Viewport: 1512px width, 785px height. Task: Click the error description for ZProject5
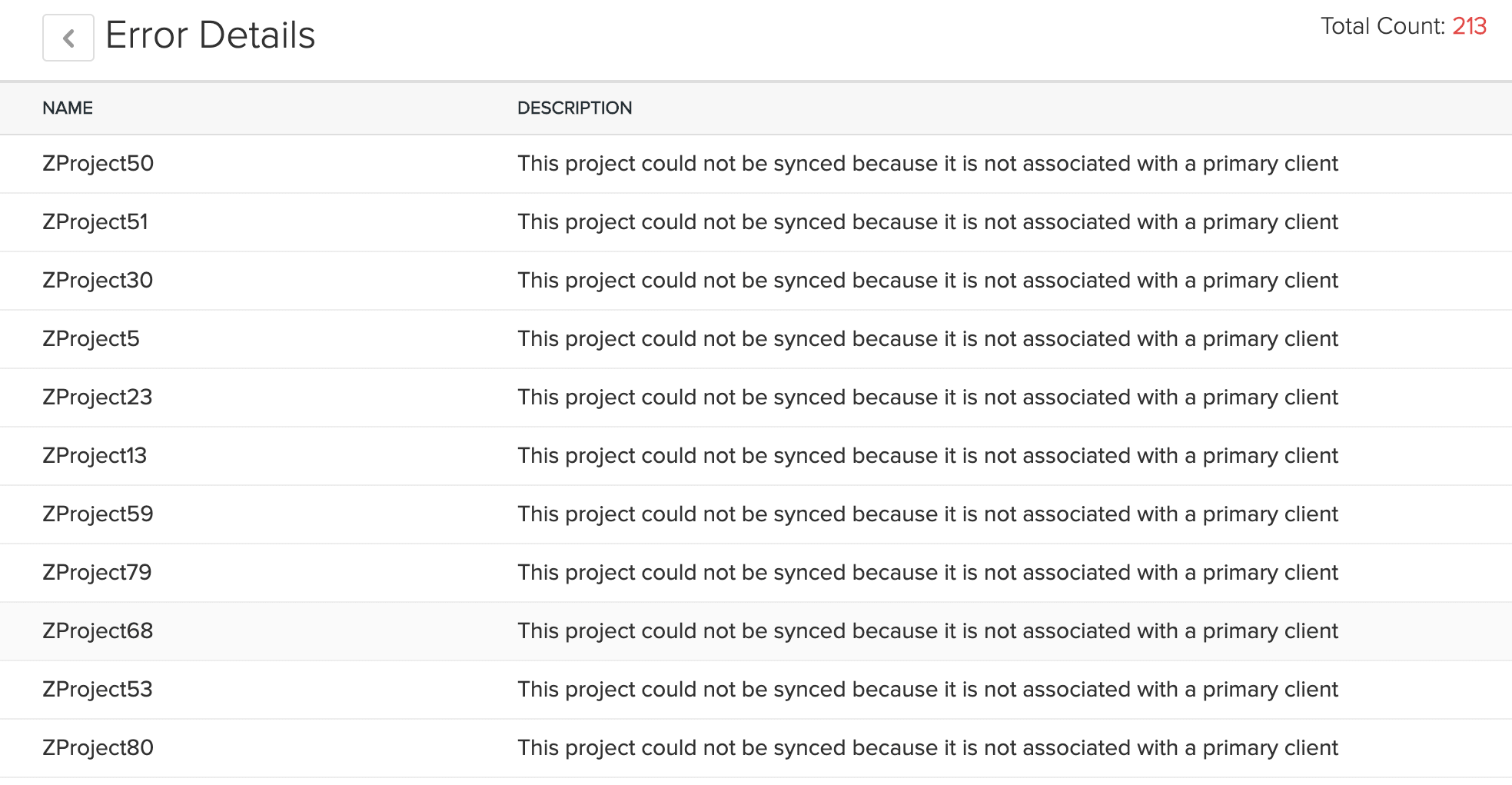point(927,339)
